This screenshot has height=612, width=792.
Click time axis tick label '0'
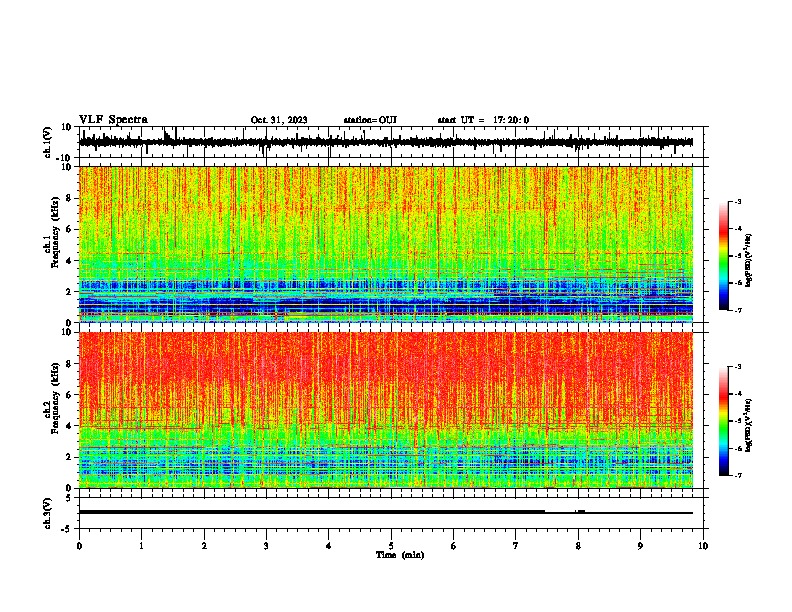[79, 546]
